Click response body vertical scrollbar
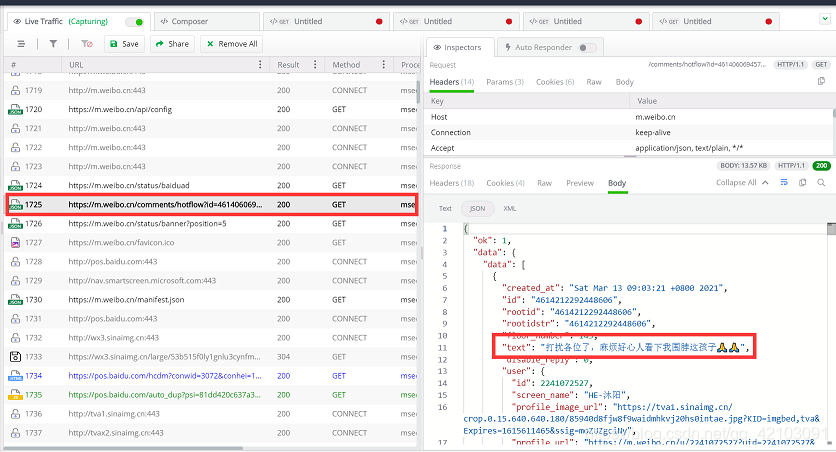 point(831,229)
